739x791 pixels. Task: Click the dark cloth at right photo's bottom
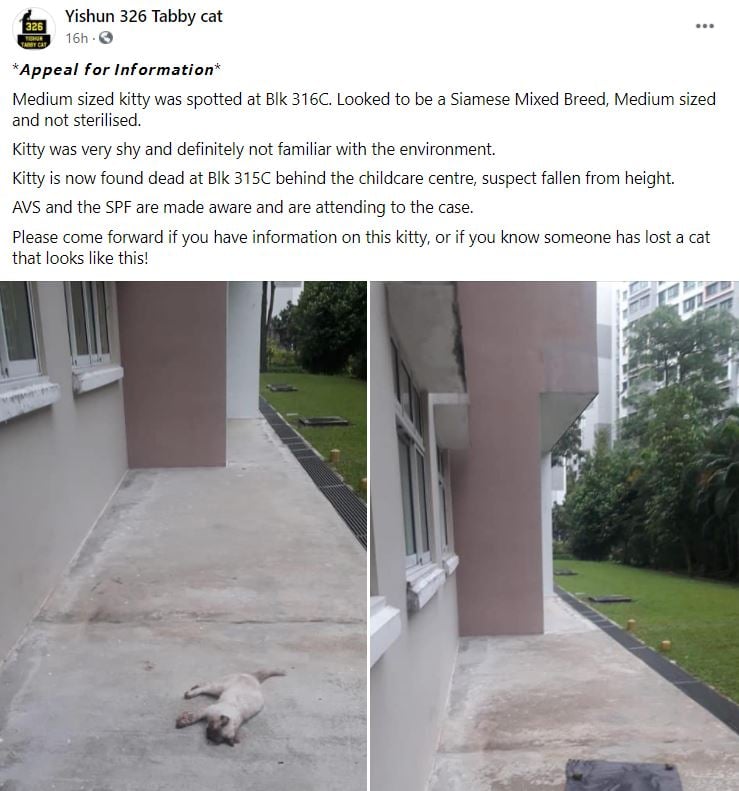tap(623, 775)
